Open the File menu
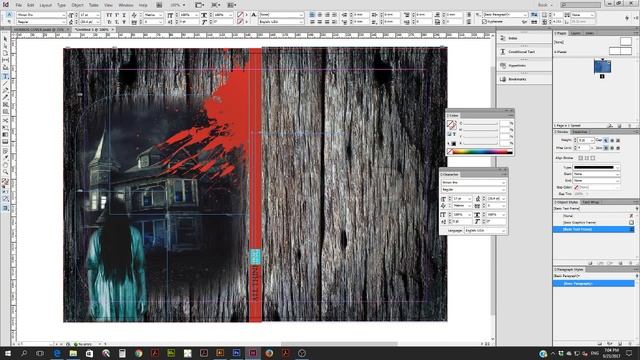 click(x=19, y=5)
